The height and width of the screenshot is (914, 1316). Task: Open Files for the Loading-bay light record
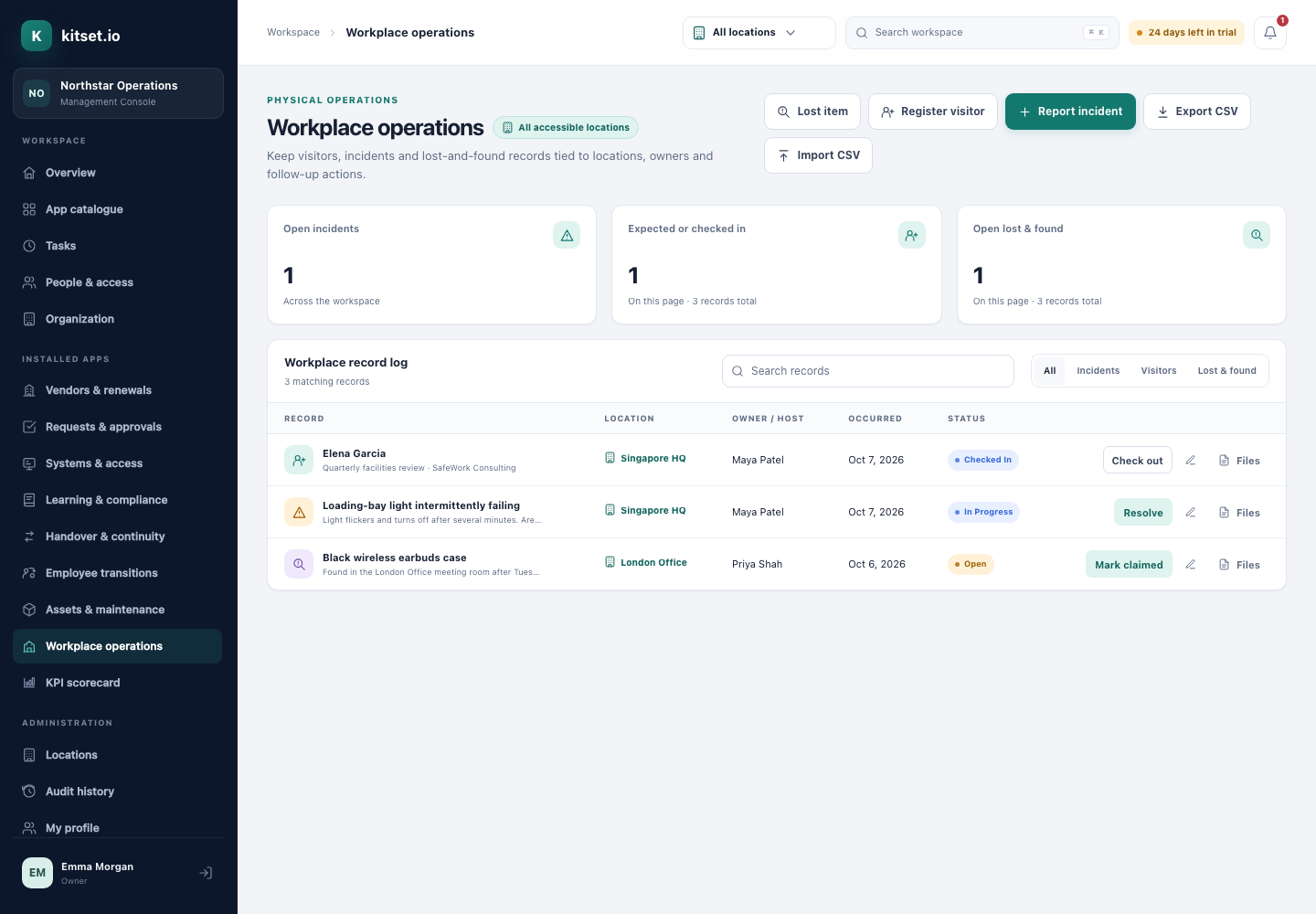(1239, 513)
